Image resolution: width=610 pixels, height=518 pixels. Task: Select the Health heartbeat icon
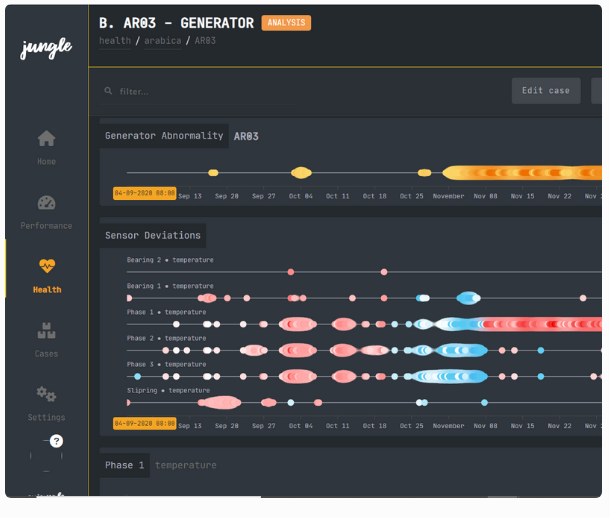46,267
